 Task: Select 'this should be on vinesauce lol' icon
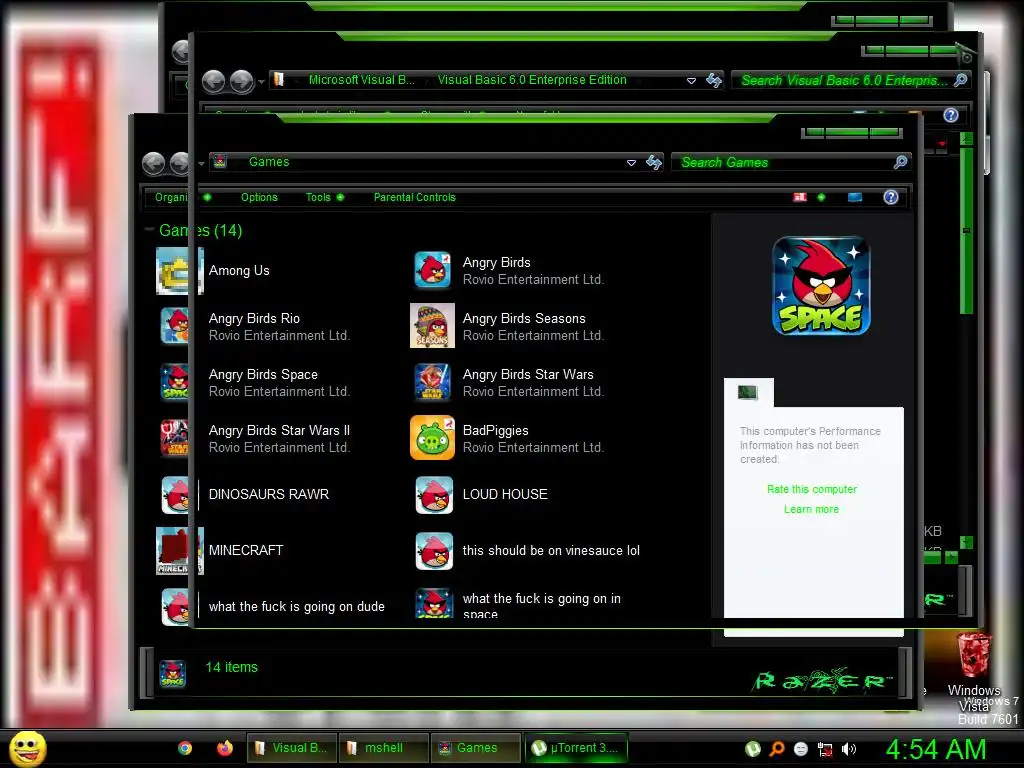click(434, 551)
